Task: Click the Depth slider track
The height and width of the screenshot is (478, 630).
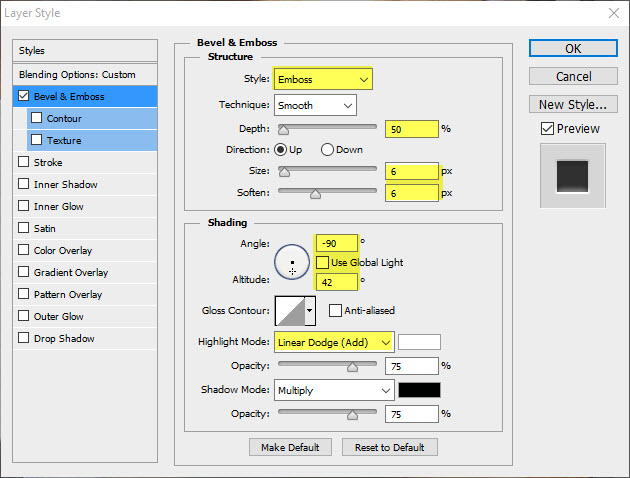Action: point(328,128)
